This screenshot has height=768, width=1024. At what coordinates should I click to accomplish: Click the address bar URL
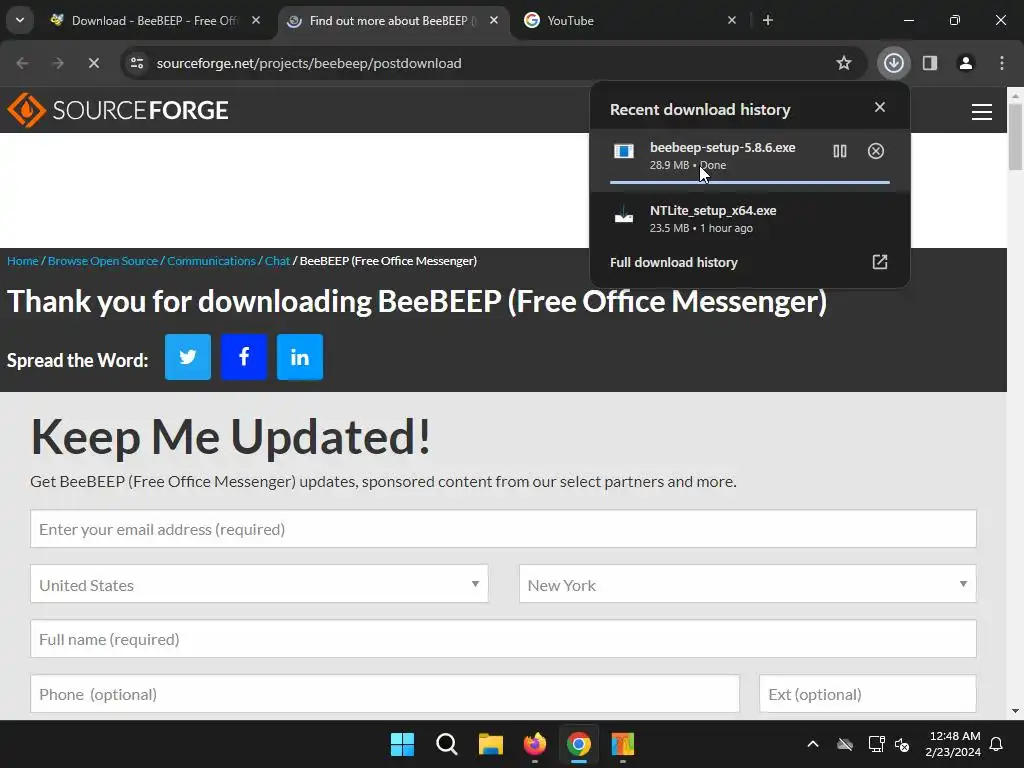point(309,63)
